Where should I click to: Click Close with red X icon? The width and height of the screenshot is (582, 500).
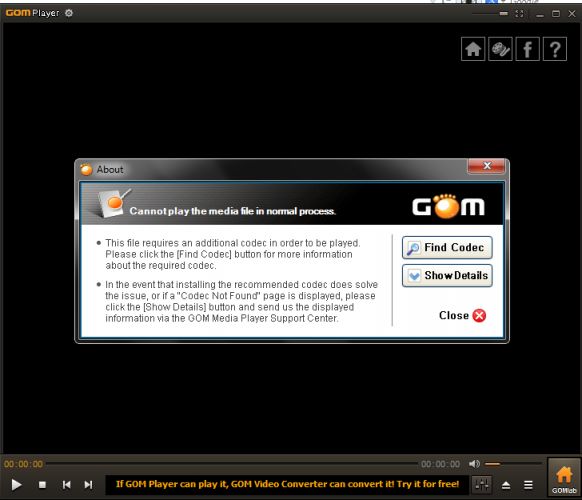point(462,316)
